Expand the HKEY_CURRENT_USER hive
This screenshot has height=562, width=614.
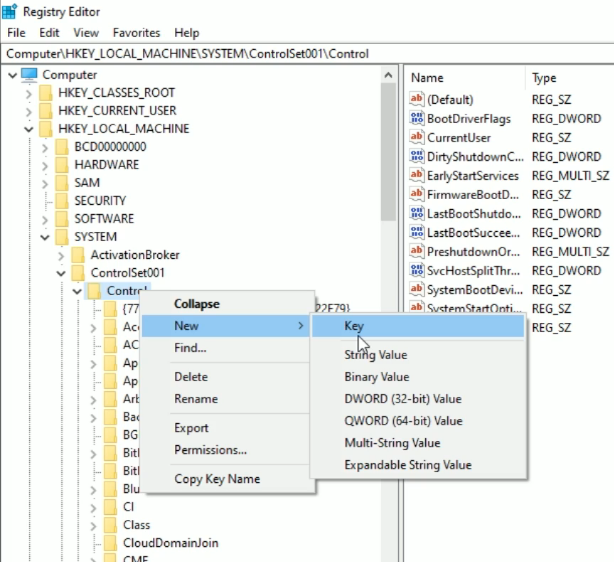[x=29, y=112]
